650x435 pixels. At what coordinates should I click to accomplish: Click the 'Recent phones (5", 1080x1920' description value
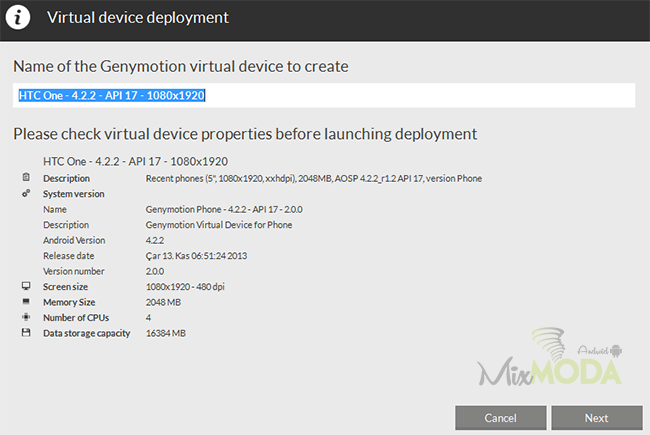click(313, 178)
